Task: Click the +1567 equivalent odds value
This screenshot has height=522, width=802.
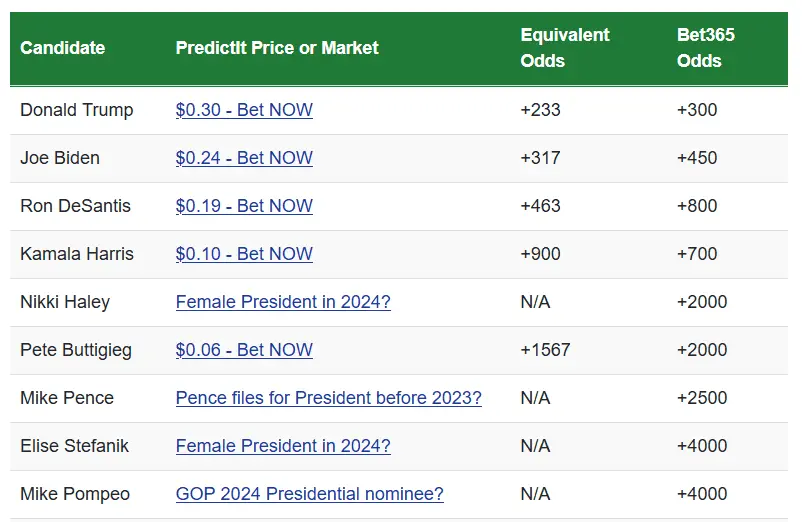Action: [x=545, y=350]
